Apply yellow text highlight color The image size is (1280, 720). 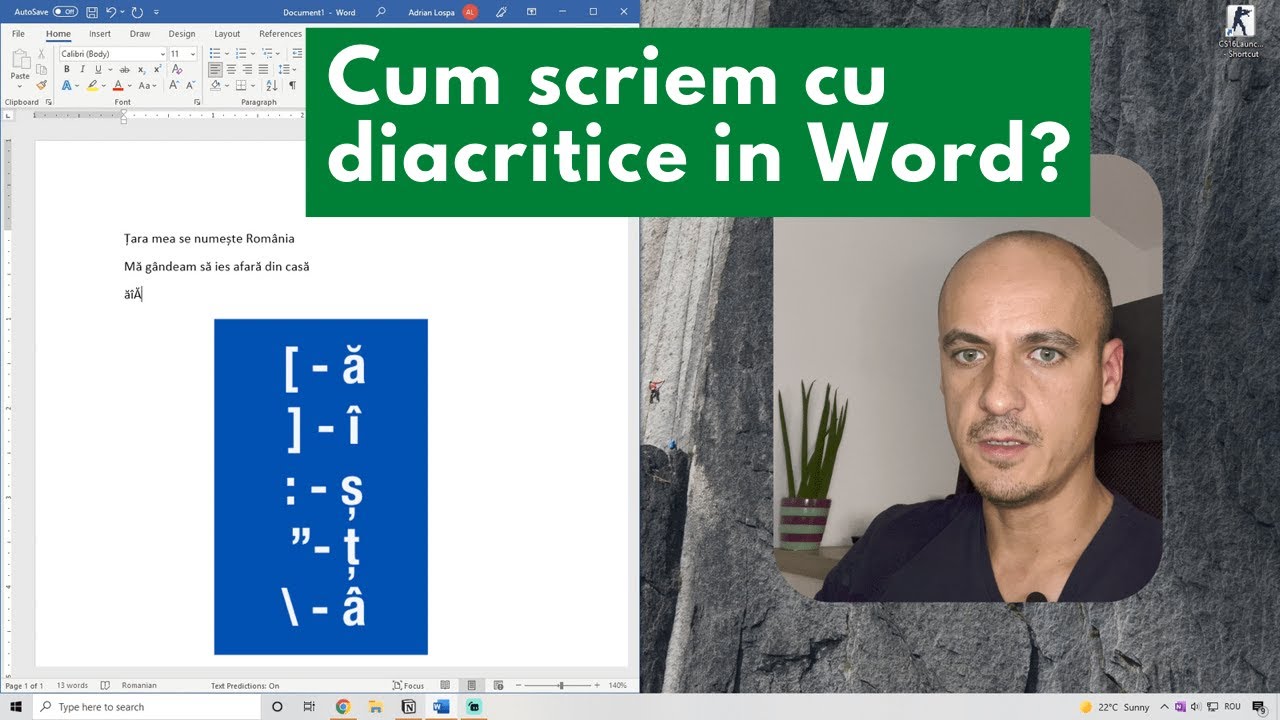coord(92,85)
